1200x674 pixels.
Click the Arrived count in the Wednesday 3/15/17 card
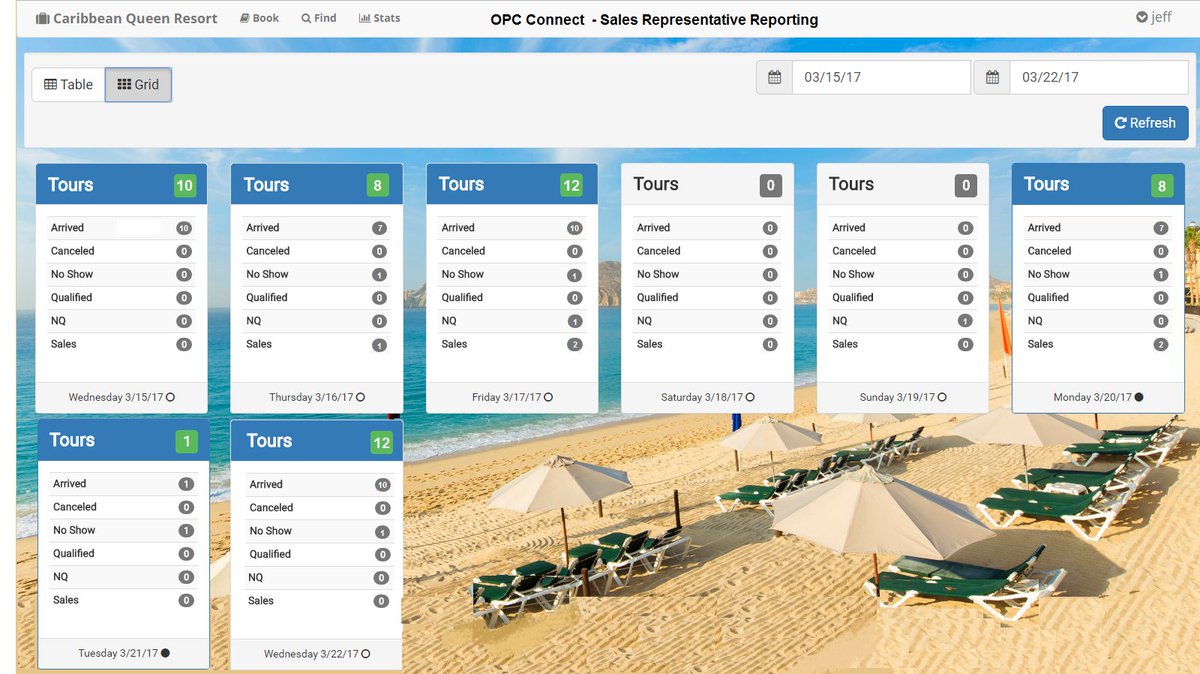click(x=184, y=228)
